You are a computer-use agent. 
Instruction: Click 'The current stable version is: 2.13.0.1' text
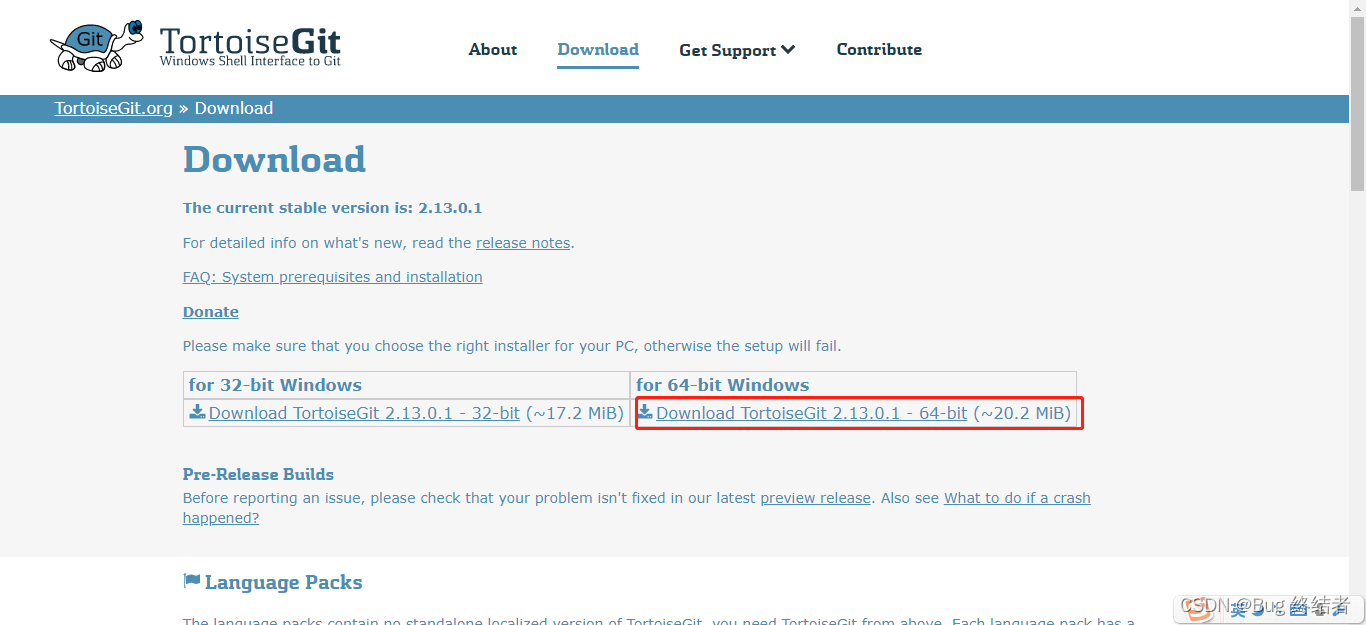pyautogui.click(x=333, y=208)
